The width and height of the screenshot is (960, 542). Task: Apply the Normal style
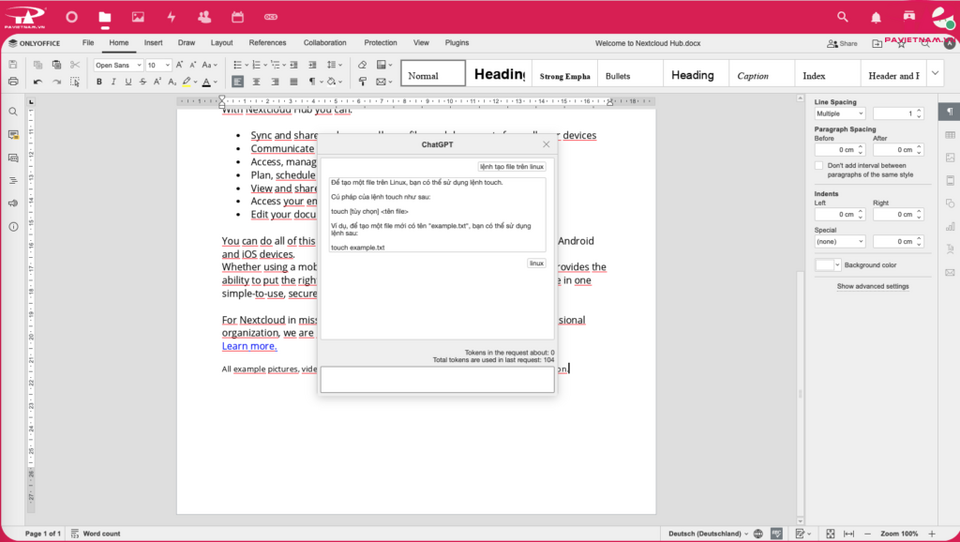click(433, 73)
